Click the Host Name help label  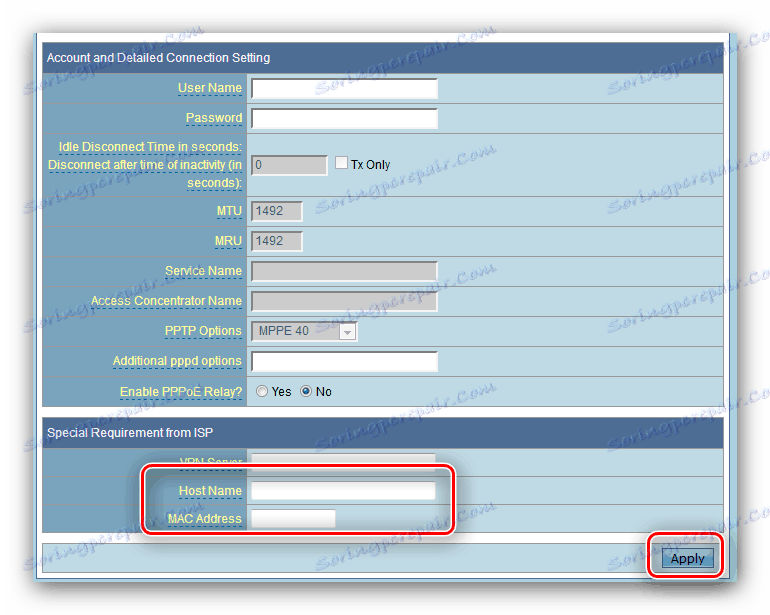pyautogui.click(x=210, y=491)
